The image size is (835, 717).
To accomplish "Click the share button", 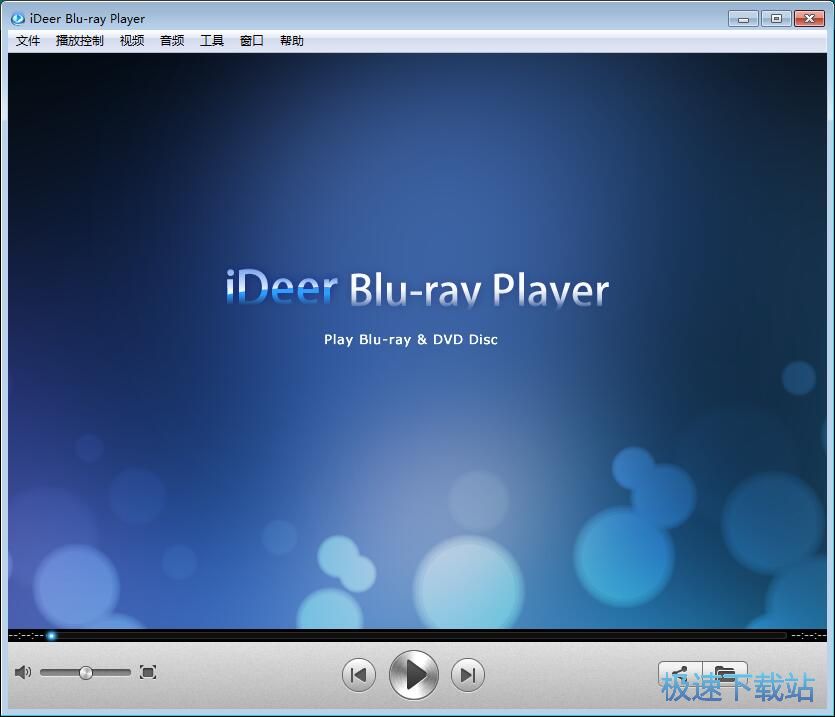I will [x=681, y=674].
